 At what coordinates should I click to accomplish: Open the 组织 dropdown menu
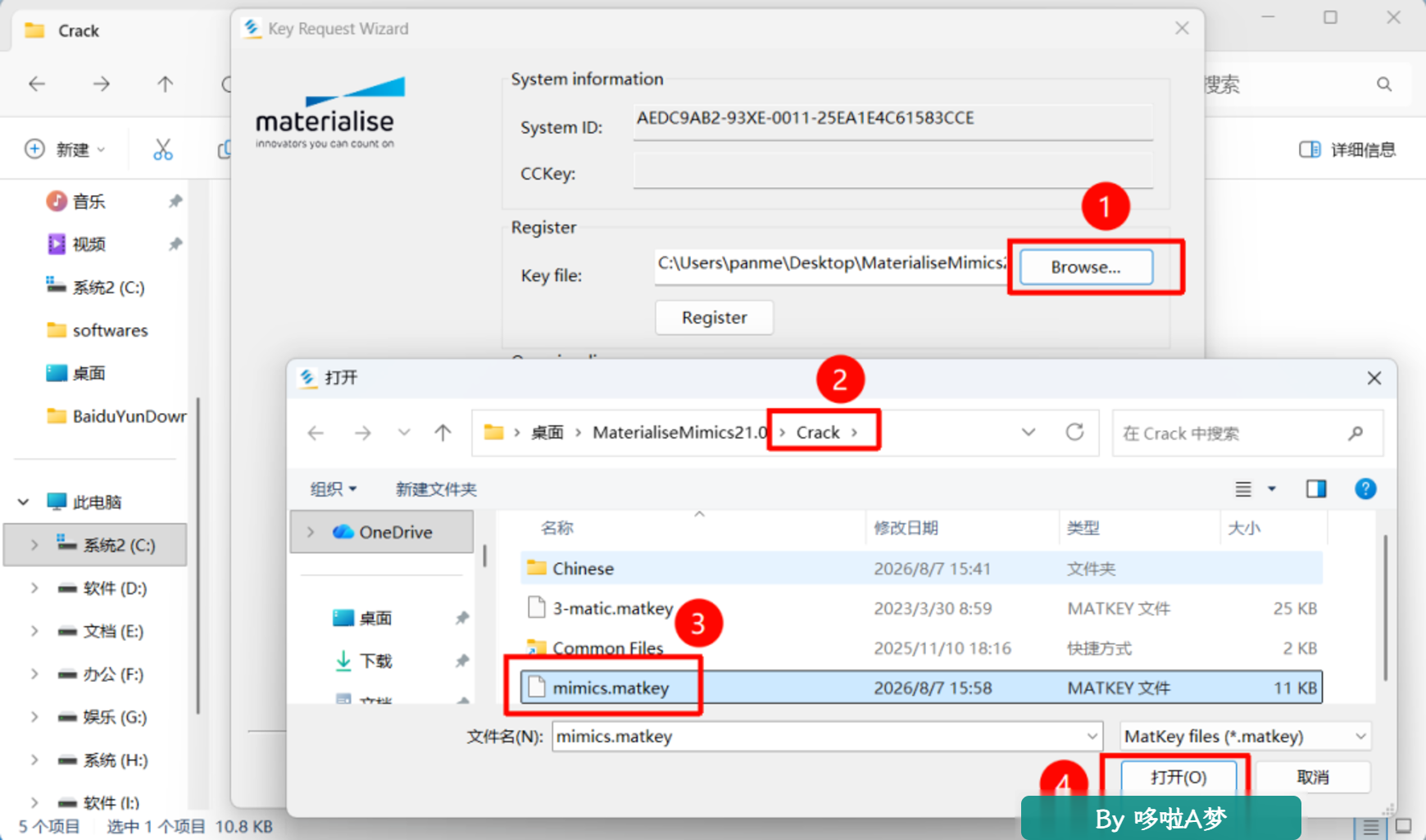[333, 489]
